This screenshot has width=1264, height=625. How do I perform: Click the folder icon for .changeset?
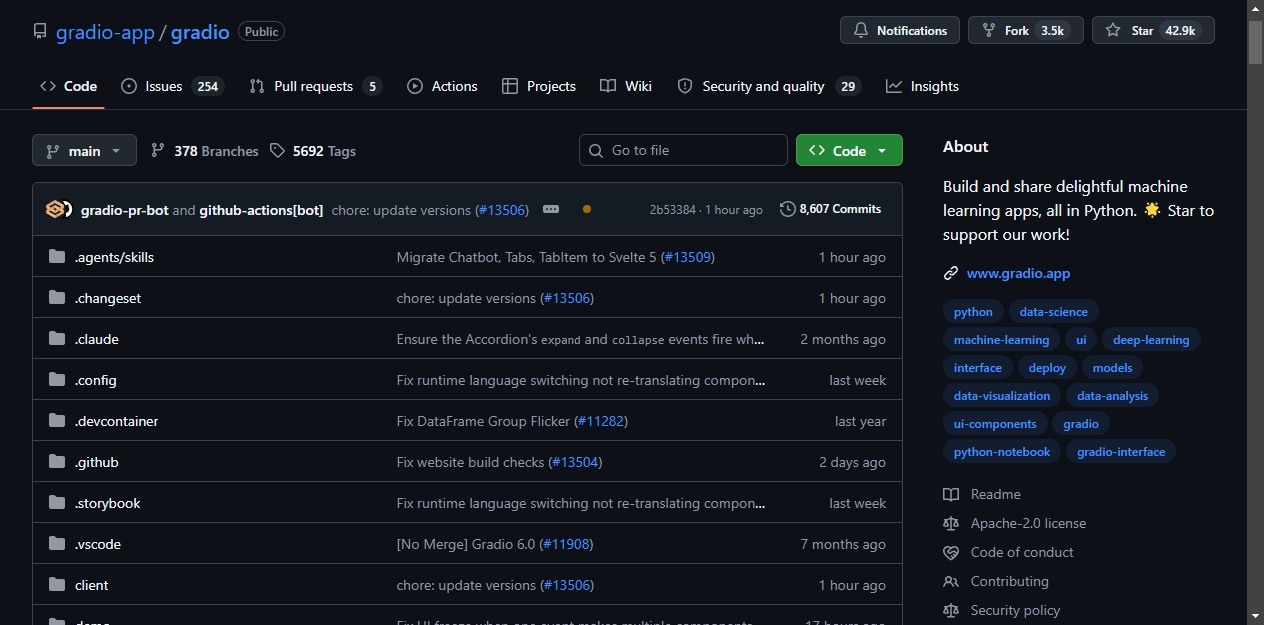click(x=57, y=298)
